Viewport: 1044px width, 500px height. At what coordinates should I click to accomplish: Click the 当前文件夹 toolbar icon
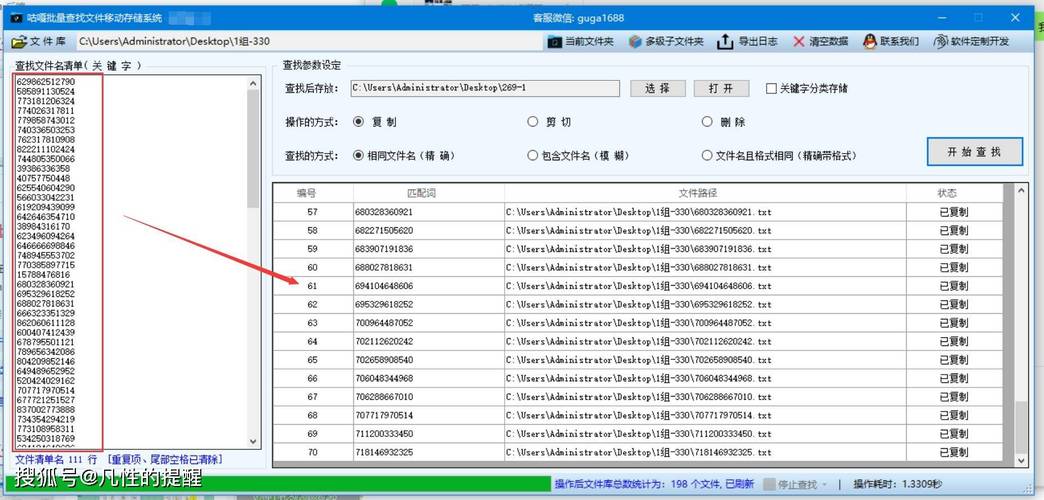(x=555, y=41)
